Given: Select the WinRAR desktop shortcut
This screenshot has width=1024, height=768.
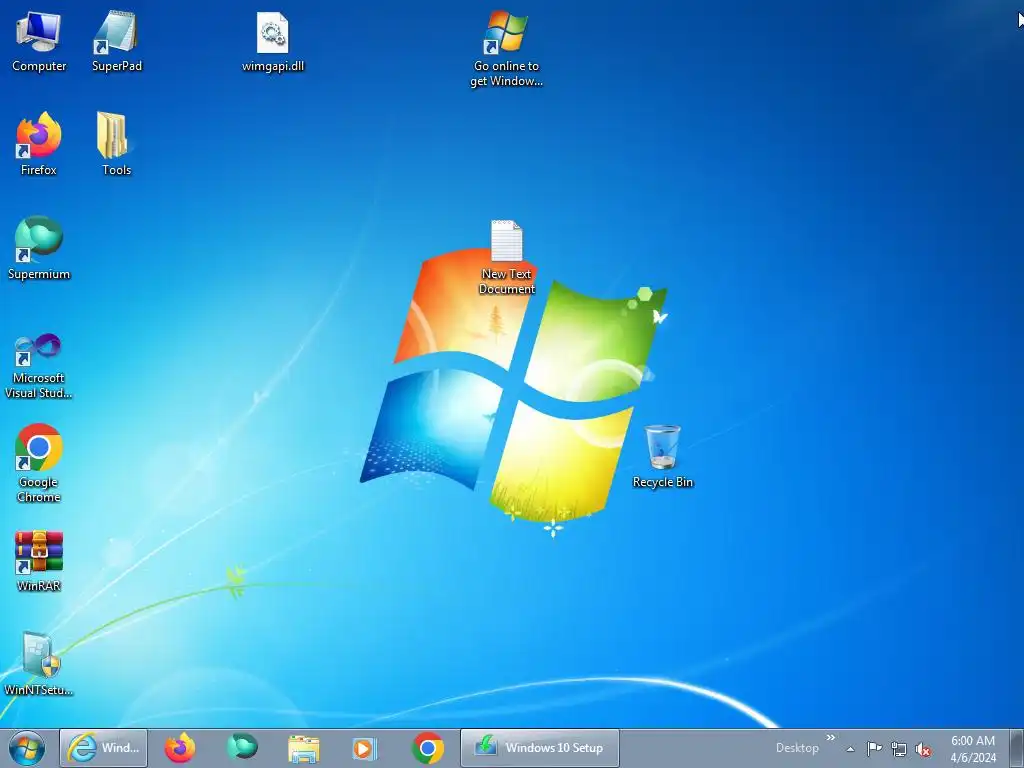Looking at the screenshot, I should [39, 561].
